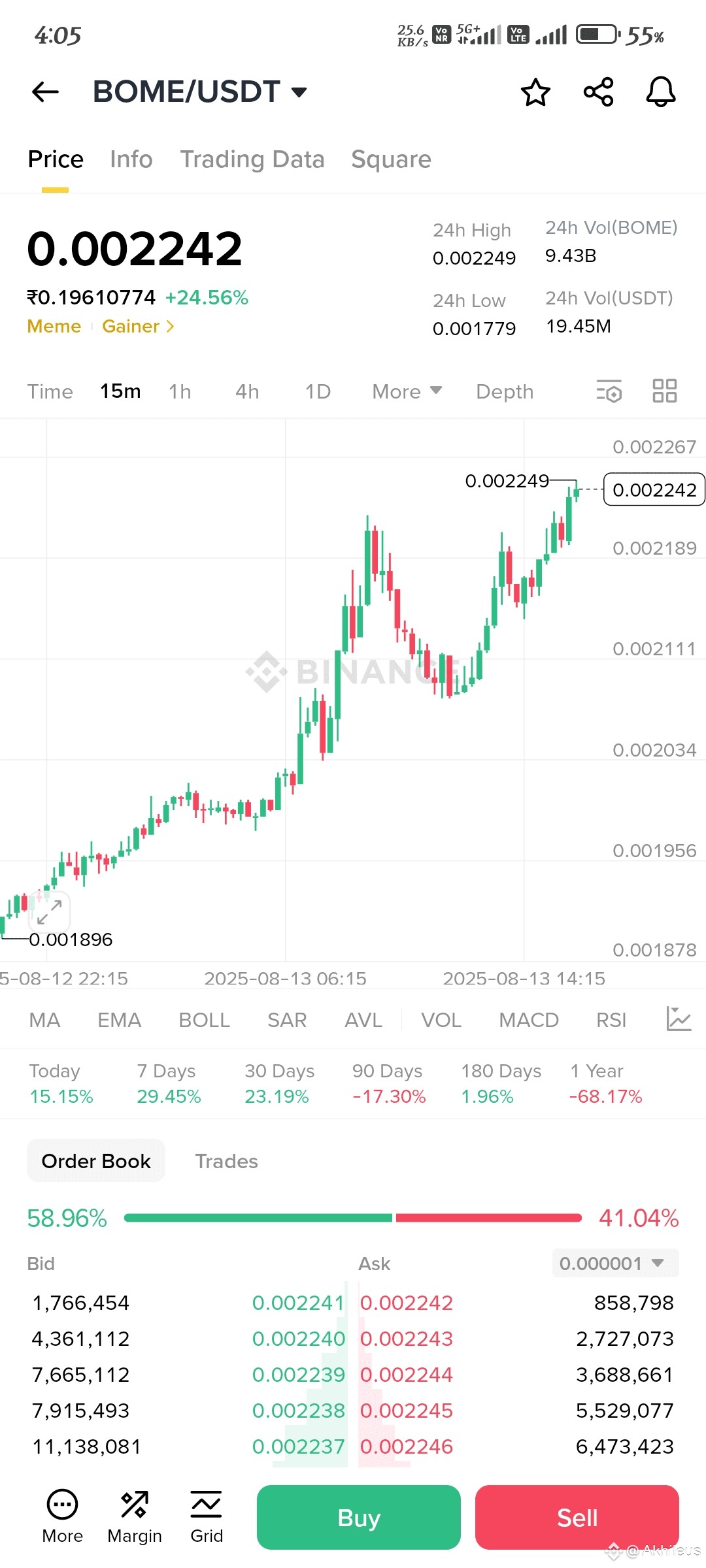Change order book precision 0.000001 dropdown

coord(615,1263)
